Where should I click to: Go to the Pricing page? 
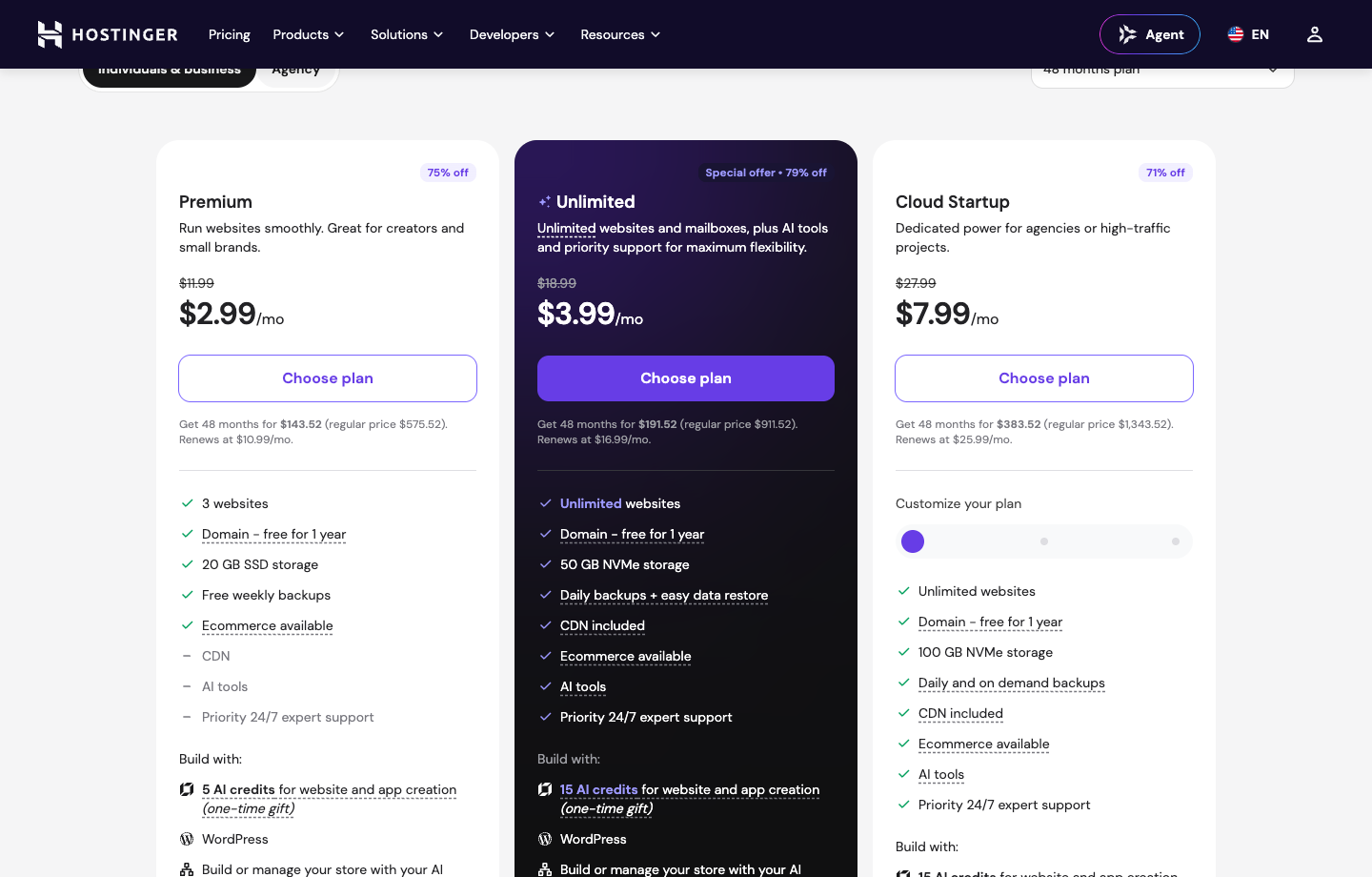pyautogui.click(x=230, y=34)
